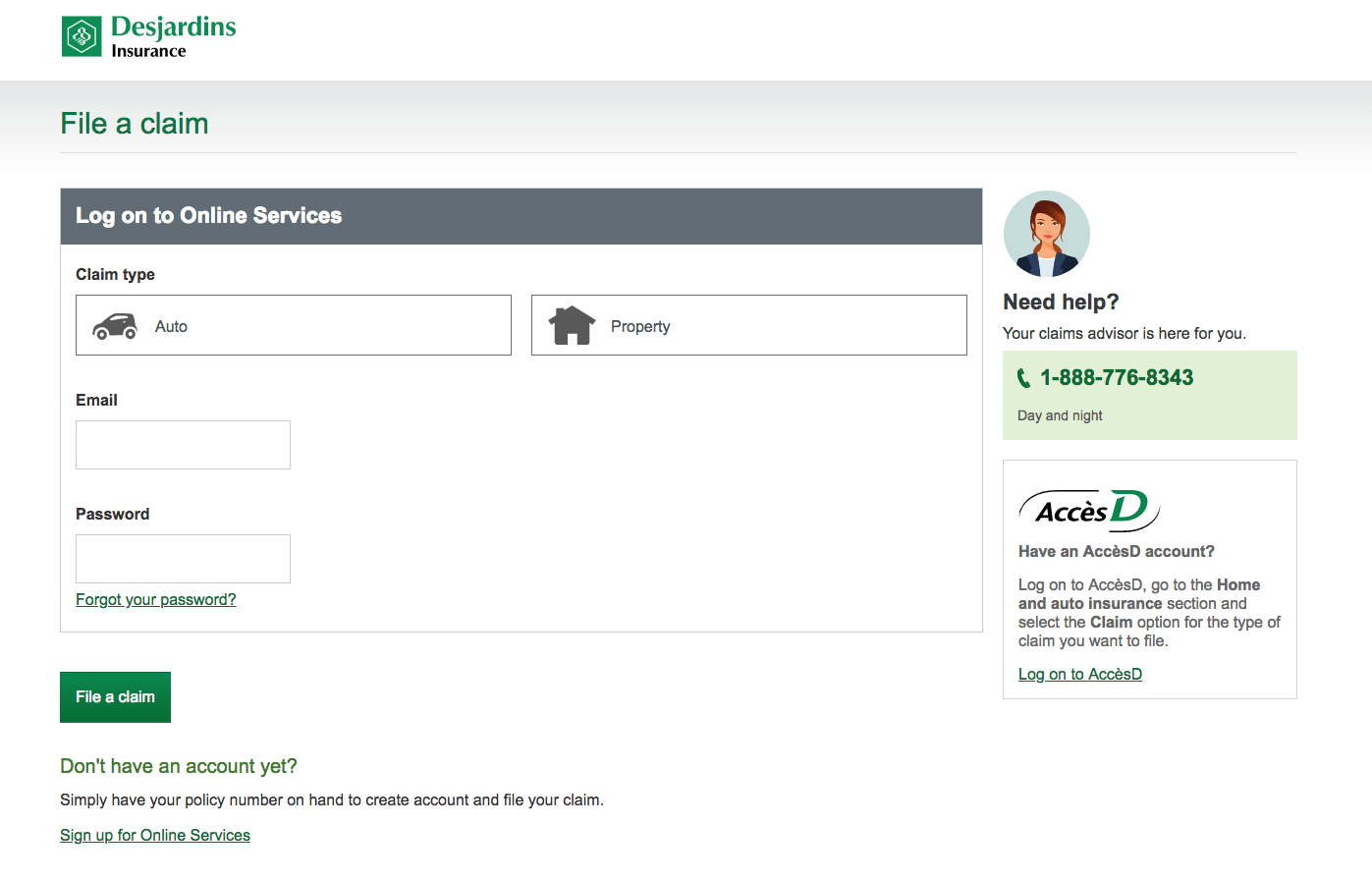
Task: Click the house icon in Property option
Action: point(573,325)
